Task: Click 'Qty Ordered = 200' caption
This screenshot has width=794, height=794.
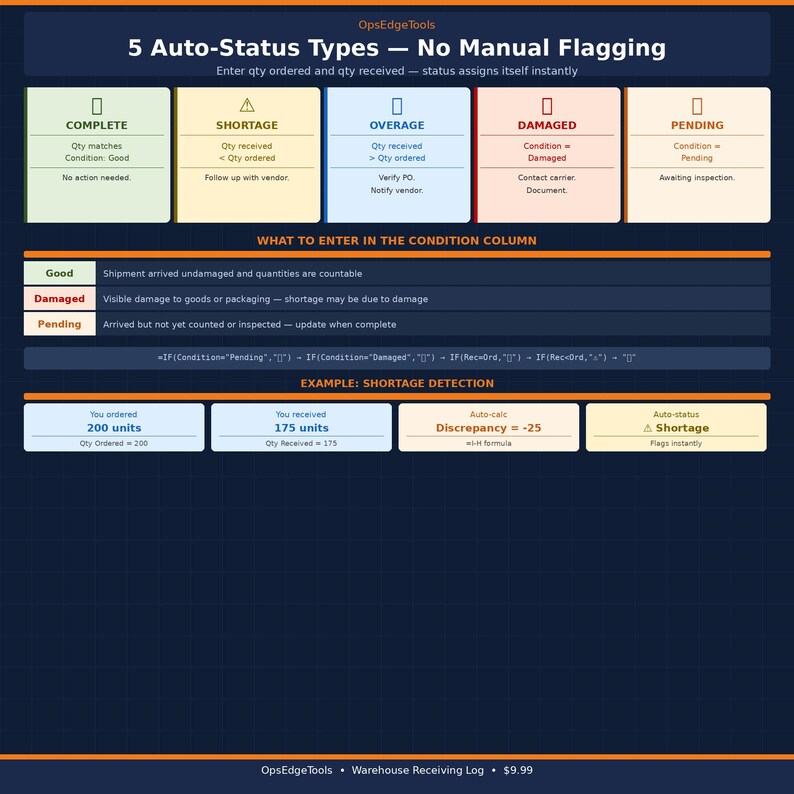Action: coord(113,443)
